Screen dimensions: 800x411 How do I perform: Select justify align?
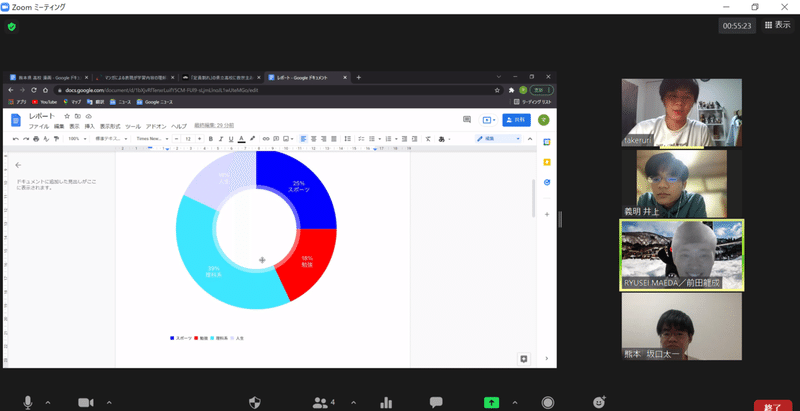334,139
